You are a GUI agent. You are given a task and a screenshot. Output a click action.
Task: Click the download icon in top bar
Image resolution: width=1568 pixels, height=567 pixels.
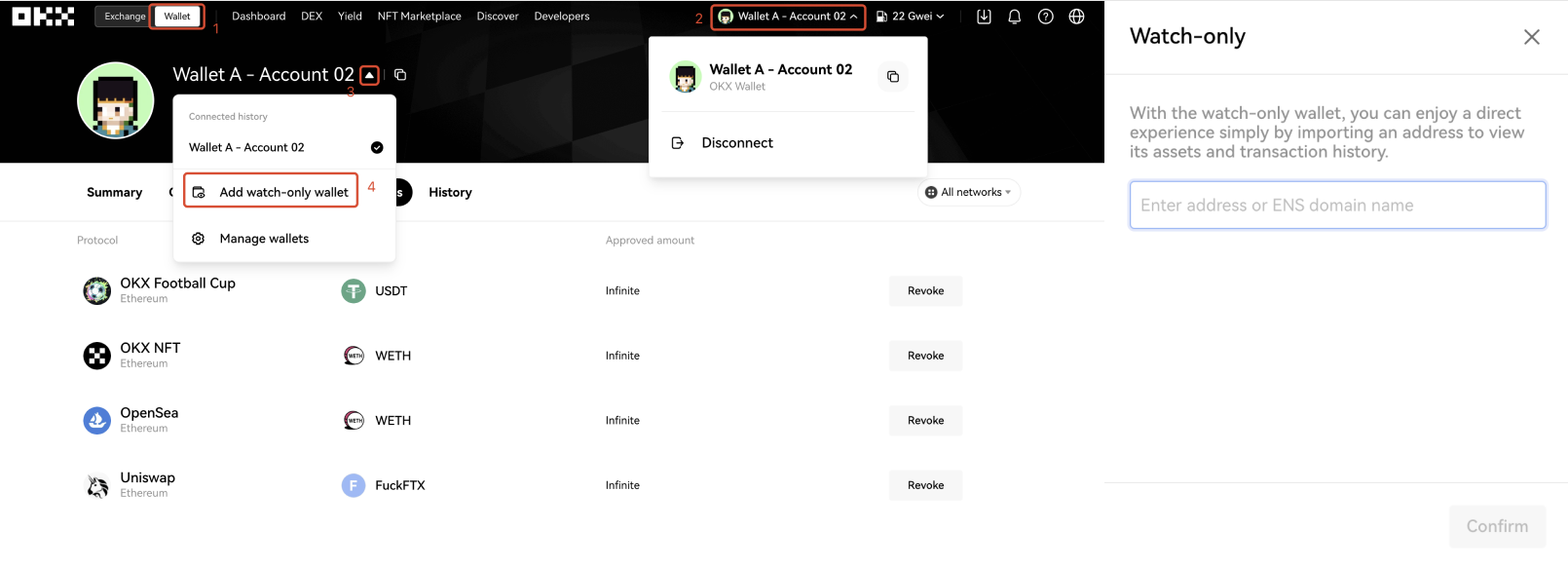(x=984, y=17)
